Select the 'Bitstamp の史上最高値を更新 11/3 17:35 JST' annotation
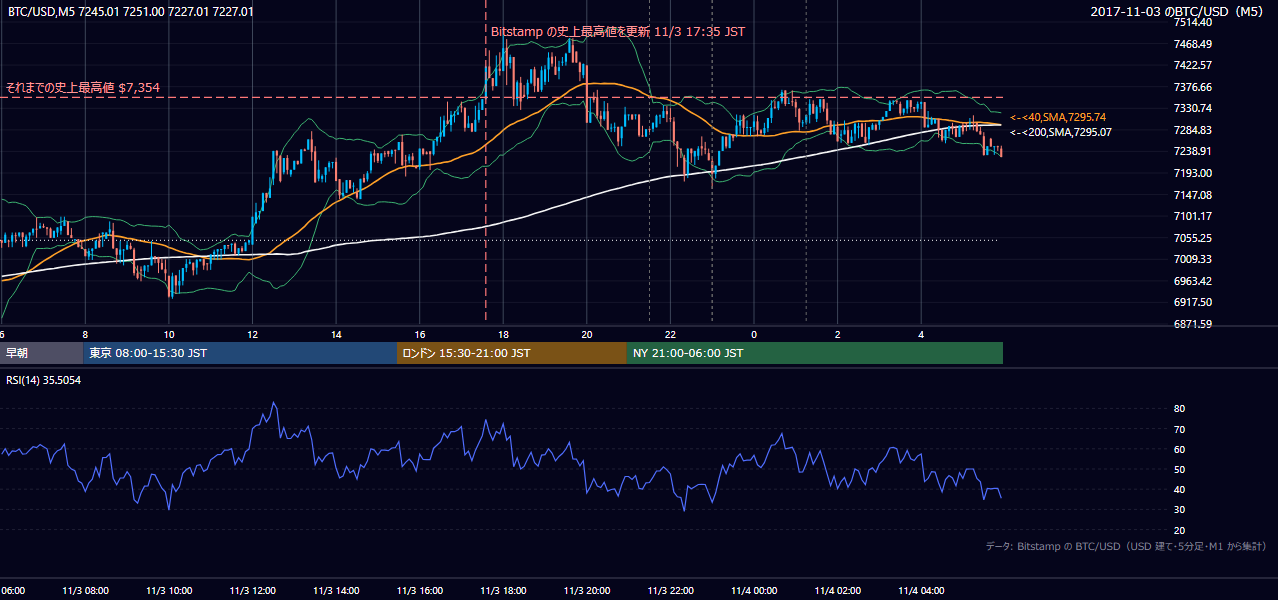Image resolution: width=1278 pixels, height=600 pixels. [x=618, y=32]
